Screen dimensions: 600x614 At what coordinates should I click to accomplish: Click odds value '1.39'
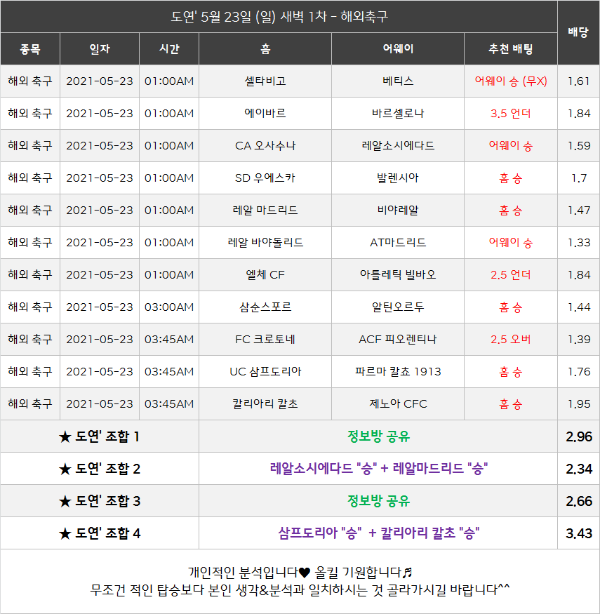click(x=579, y=339)
